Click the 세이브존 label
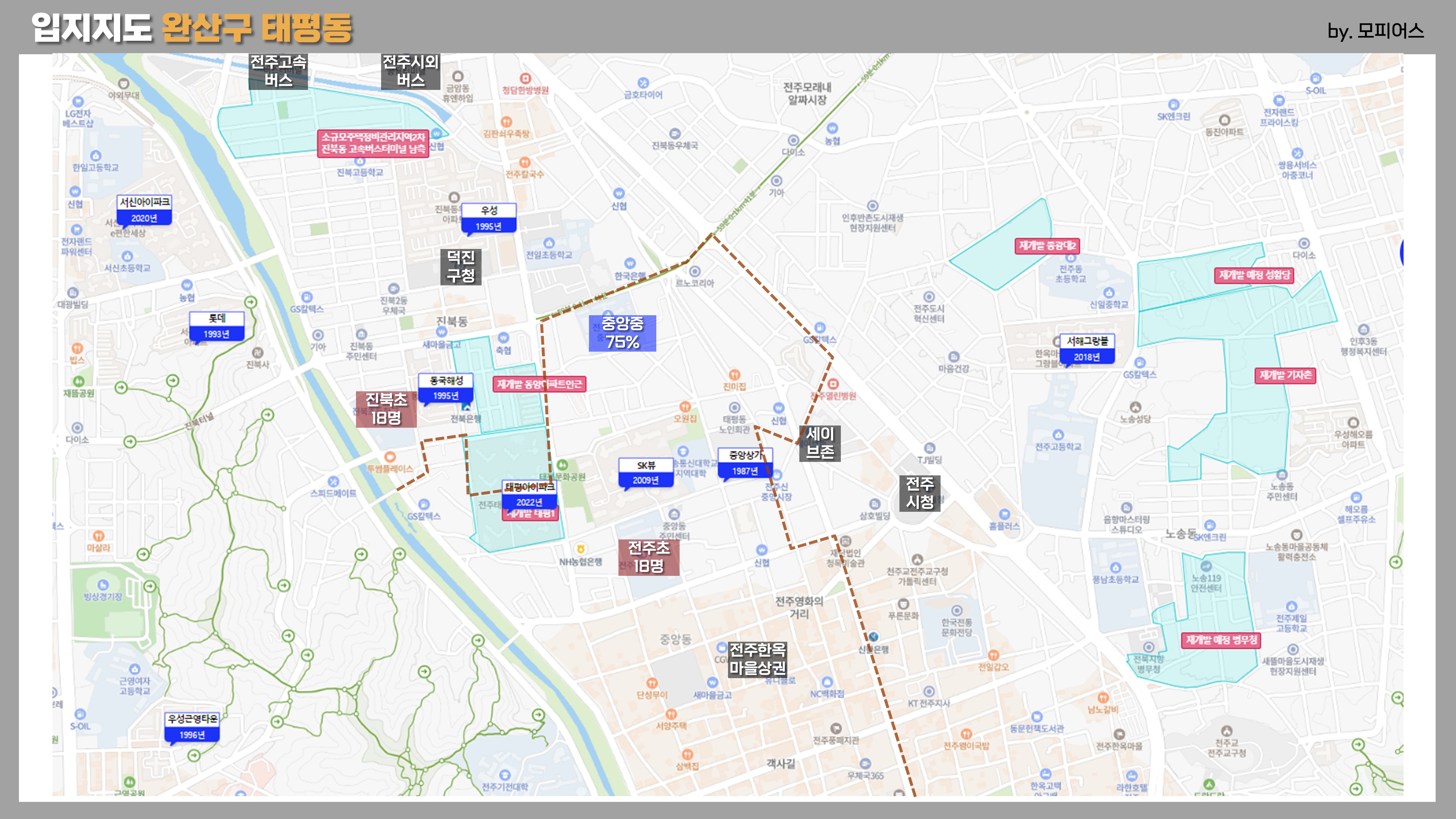The width and height of the screenshot is (1456, 819). point(820,443)
